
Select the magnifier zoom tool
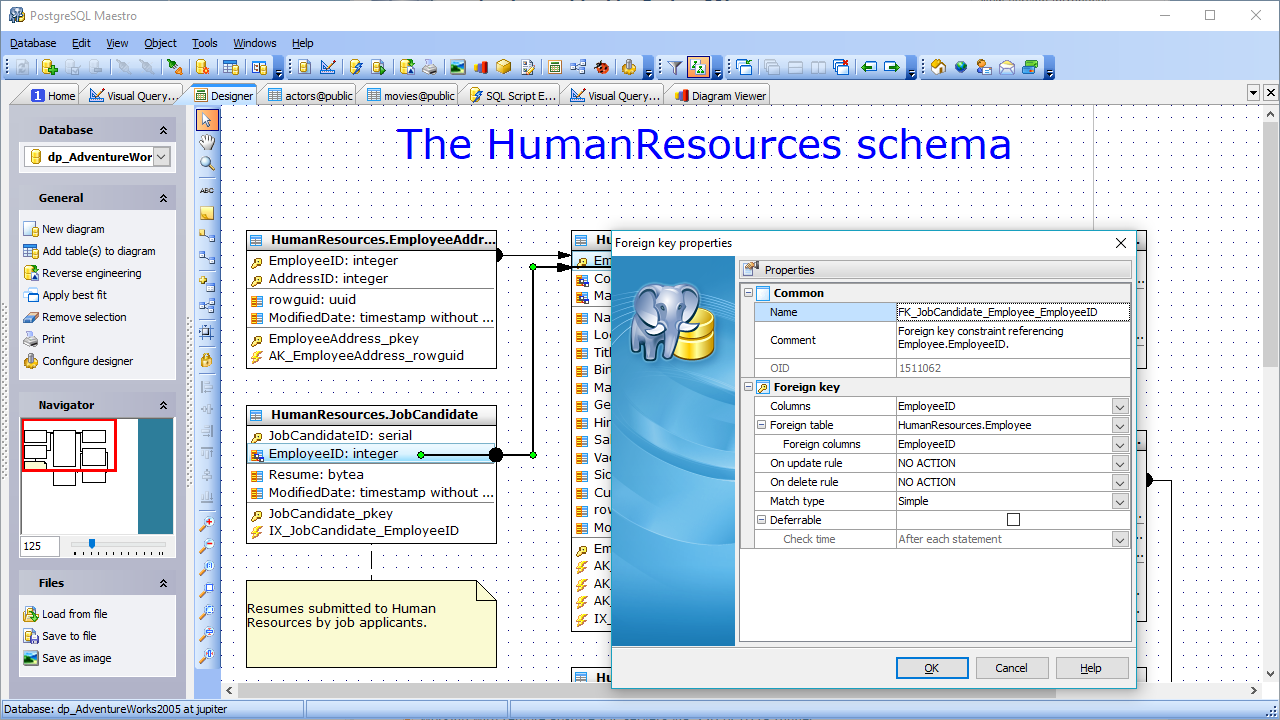tap(207, 164)
